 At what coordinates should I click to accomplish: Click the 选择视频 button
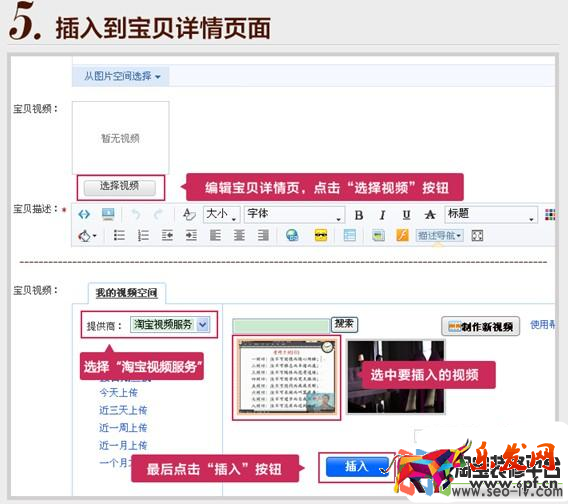120,187
